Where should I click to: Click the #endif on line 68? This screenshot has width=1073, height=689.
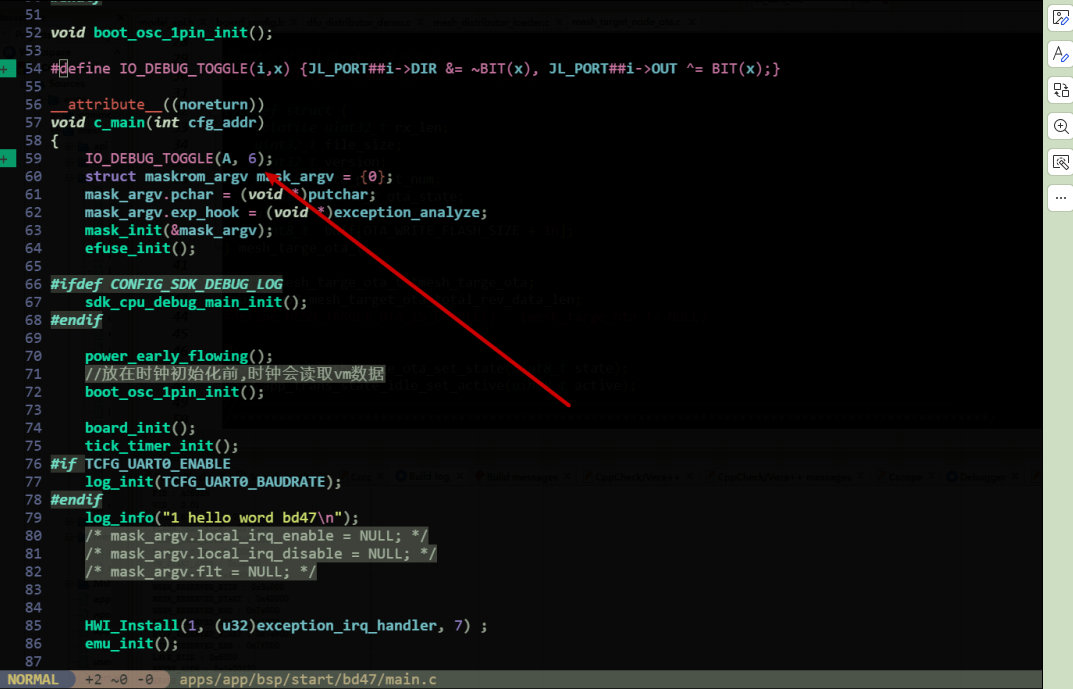tap(76, 320)
